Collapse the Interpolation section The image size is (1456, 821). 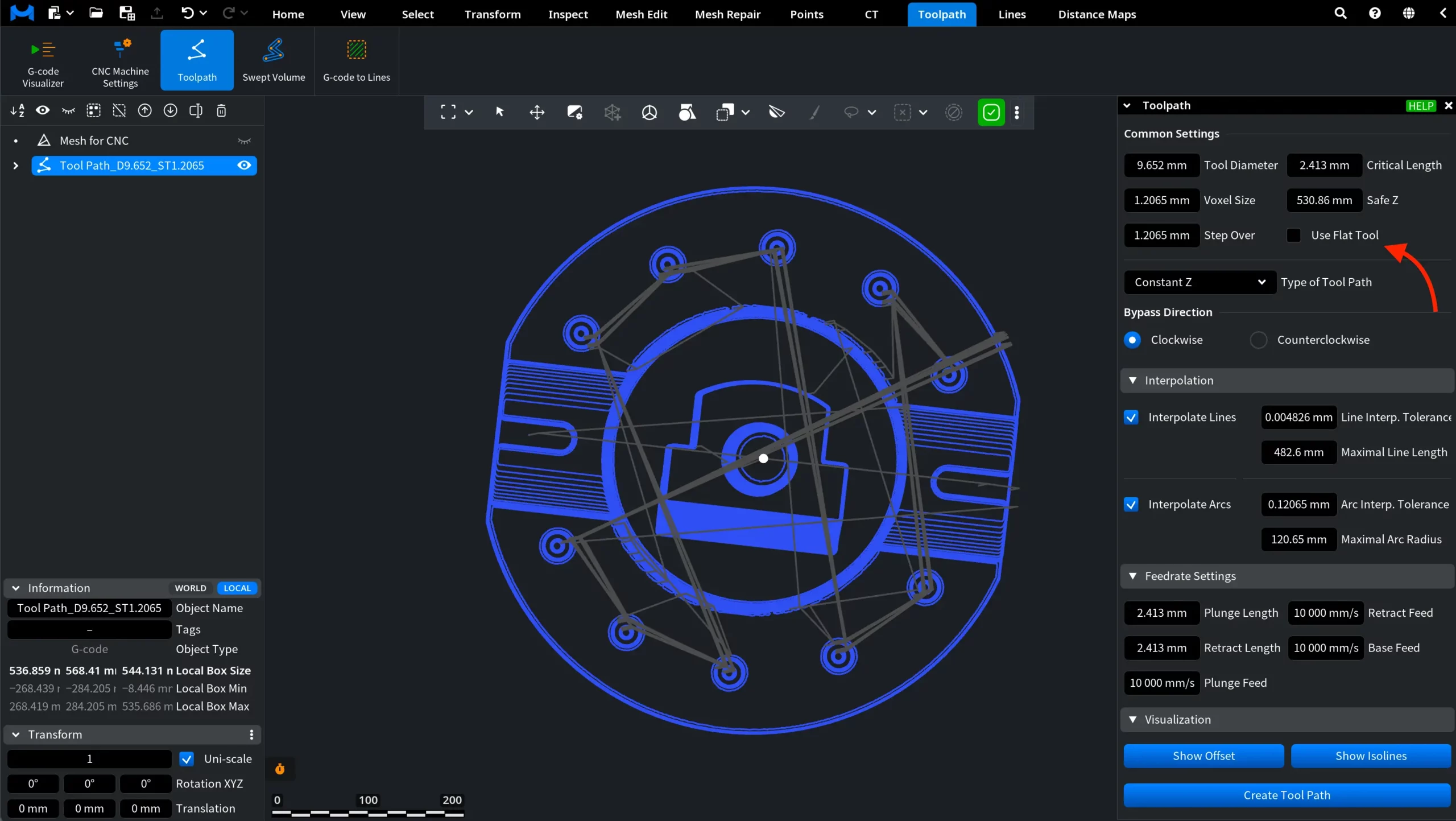tap(1133, 380)
